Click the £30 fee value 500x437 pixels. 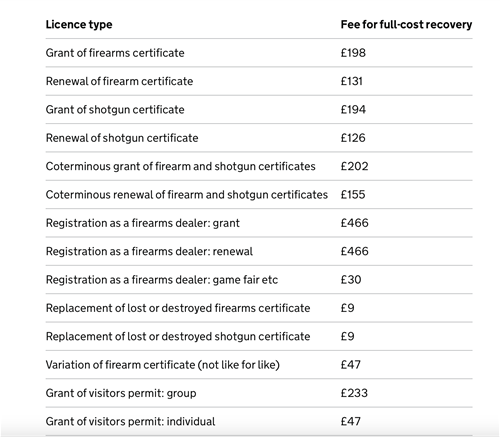[x=351, y=280]
